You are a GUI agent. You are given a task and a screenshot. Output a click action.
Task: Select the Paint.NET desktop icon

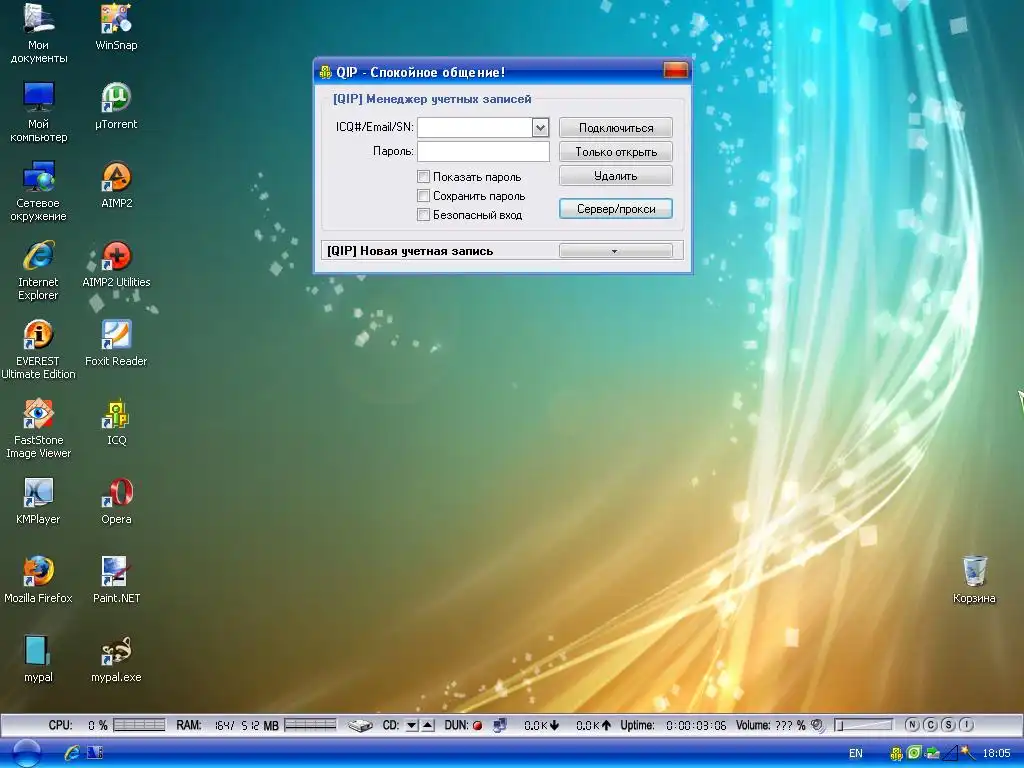click(x=116, y=579)
